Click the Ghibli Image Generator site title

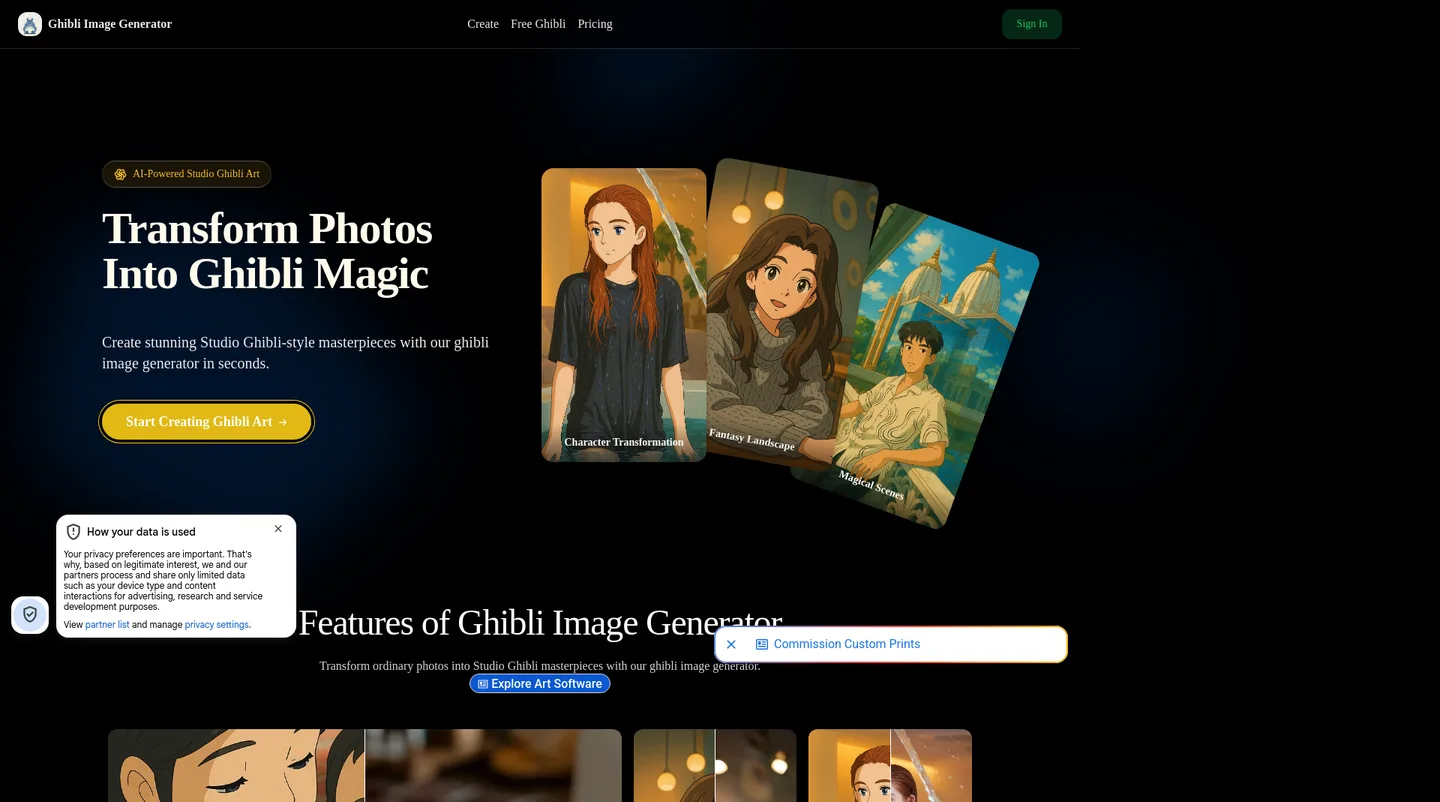pyautogui.click(x=110, y=24)
